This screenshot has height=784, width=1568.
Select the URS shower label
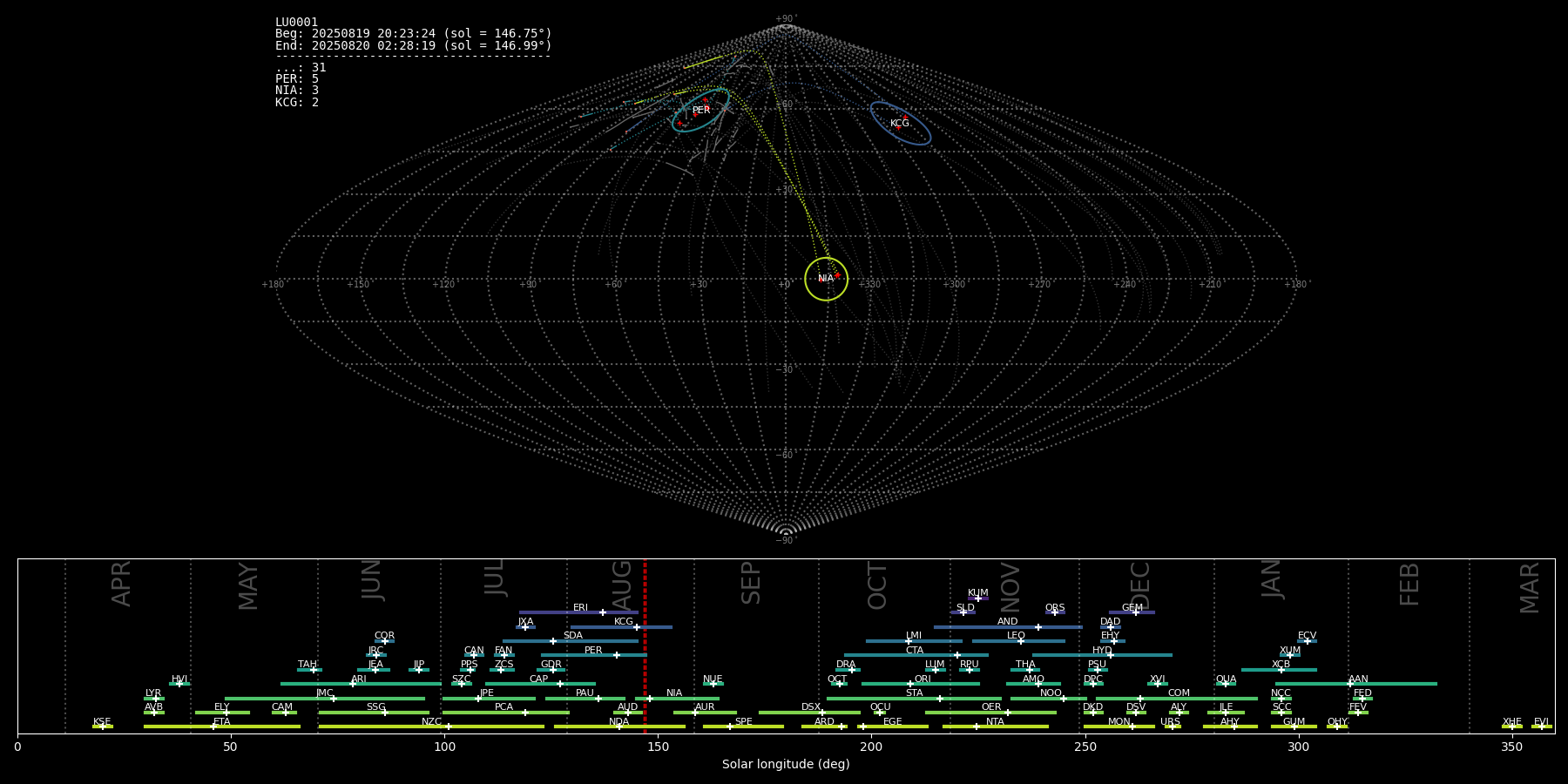point(1170,722)
